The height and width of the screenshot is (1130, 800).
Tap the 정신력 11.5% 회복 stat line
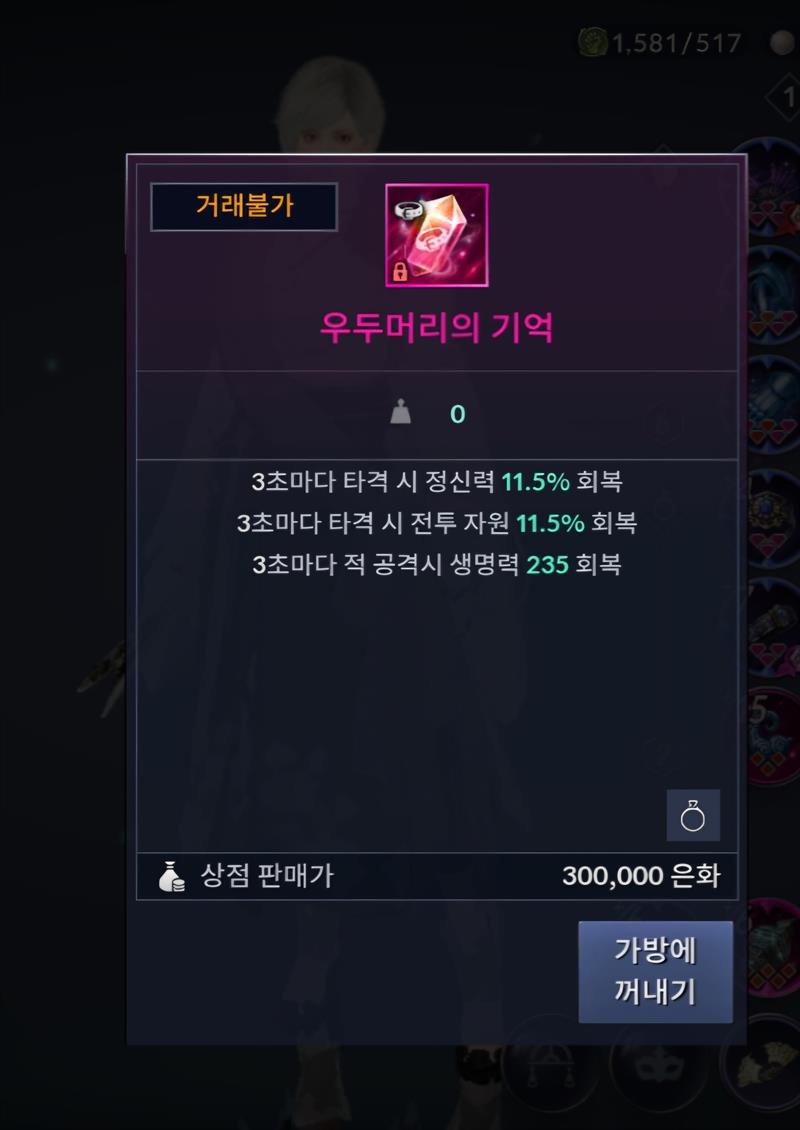tap(437, 481)
